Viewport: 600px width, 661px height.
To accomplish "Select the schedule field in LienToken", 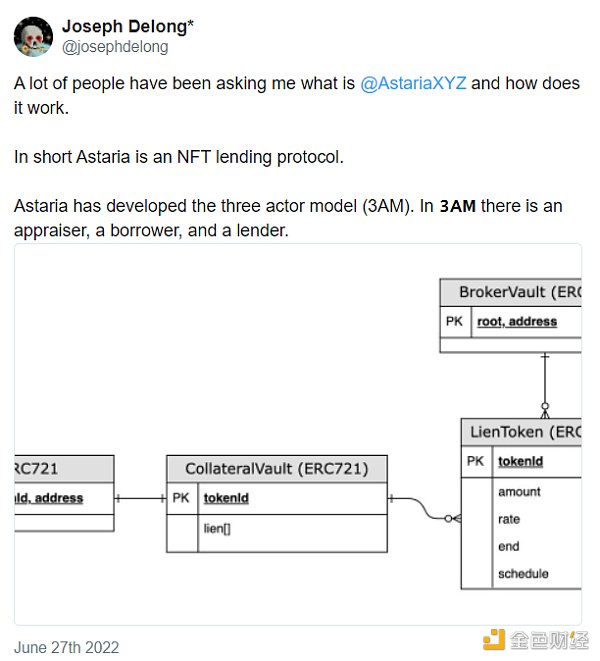I will (523, 573).
